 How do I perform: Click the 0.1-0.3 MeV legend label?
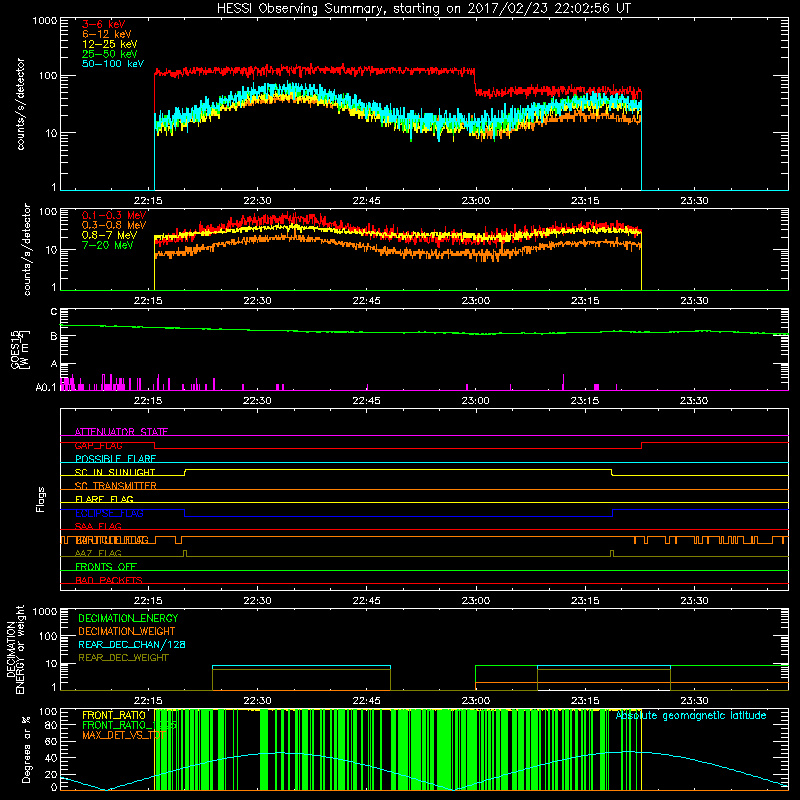pyautogui.click(x=114, y=215)
